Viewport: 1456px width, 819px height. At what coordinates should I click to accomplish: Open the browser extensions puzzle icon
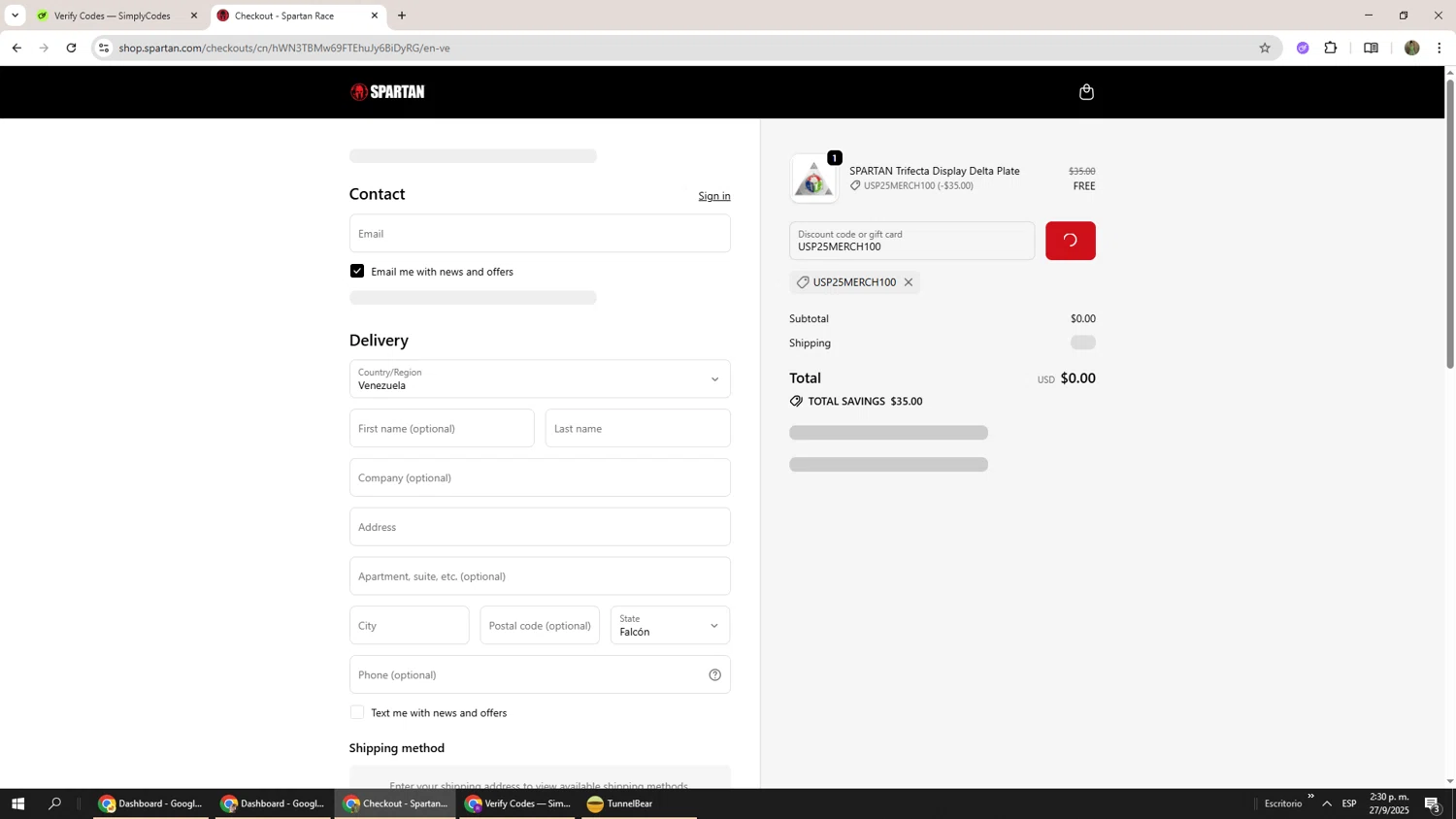1331,48
